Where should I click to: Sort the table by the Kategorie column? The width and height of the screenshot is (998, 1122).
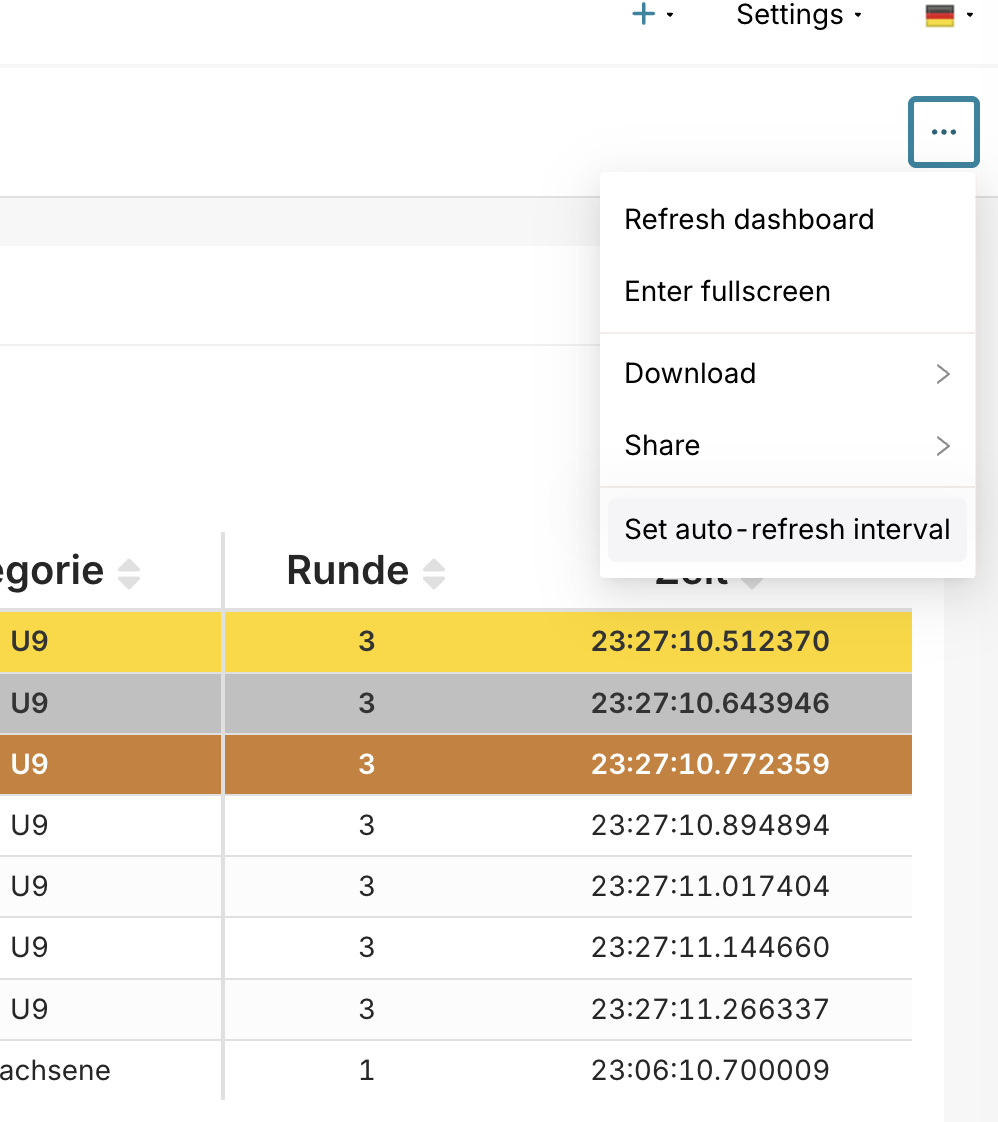point(129,570)
